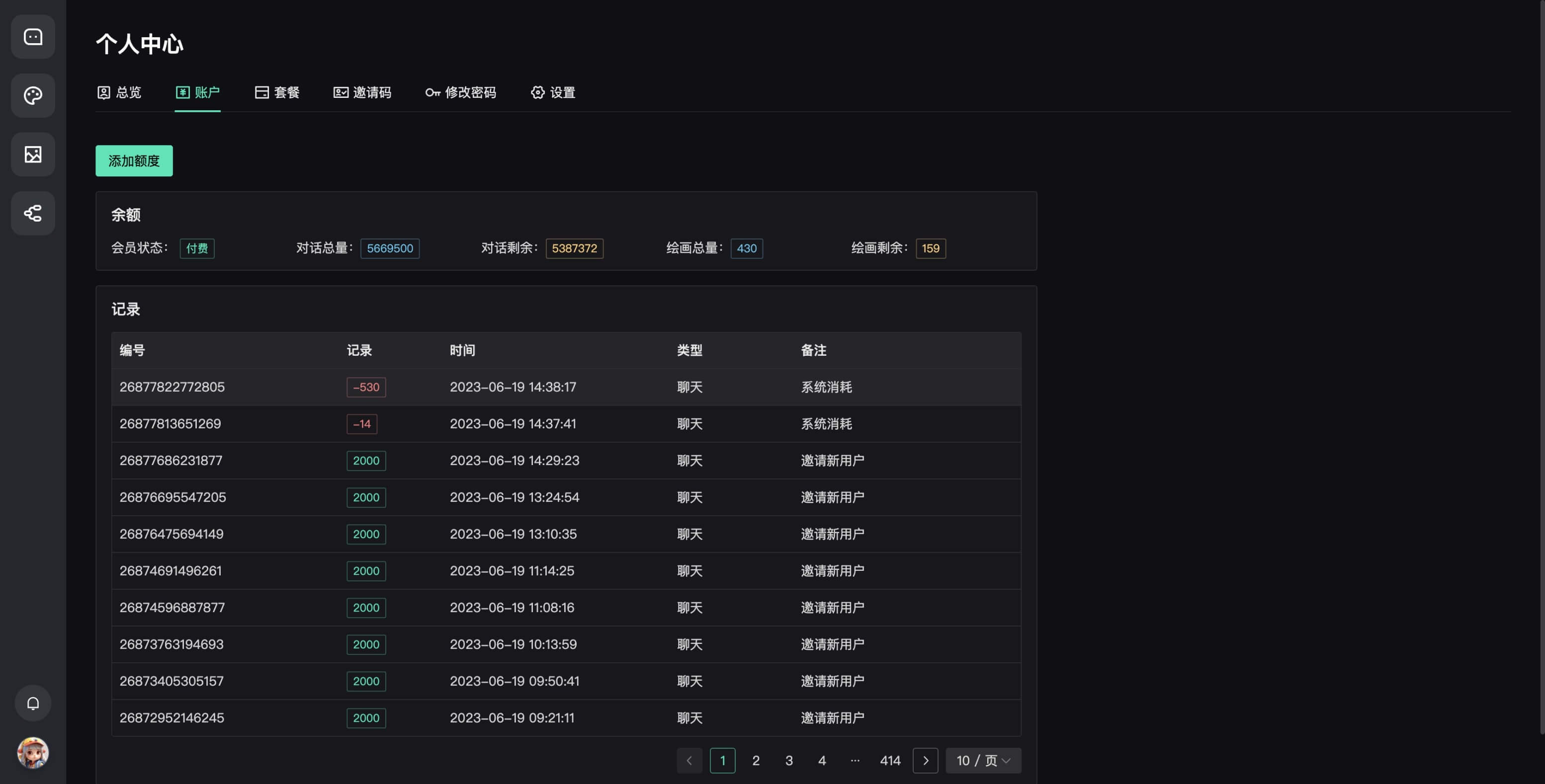Screen dimensions: 1545x784
Task: Click the palette drawing icon
Action: [33, 96]
